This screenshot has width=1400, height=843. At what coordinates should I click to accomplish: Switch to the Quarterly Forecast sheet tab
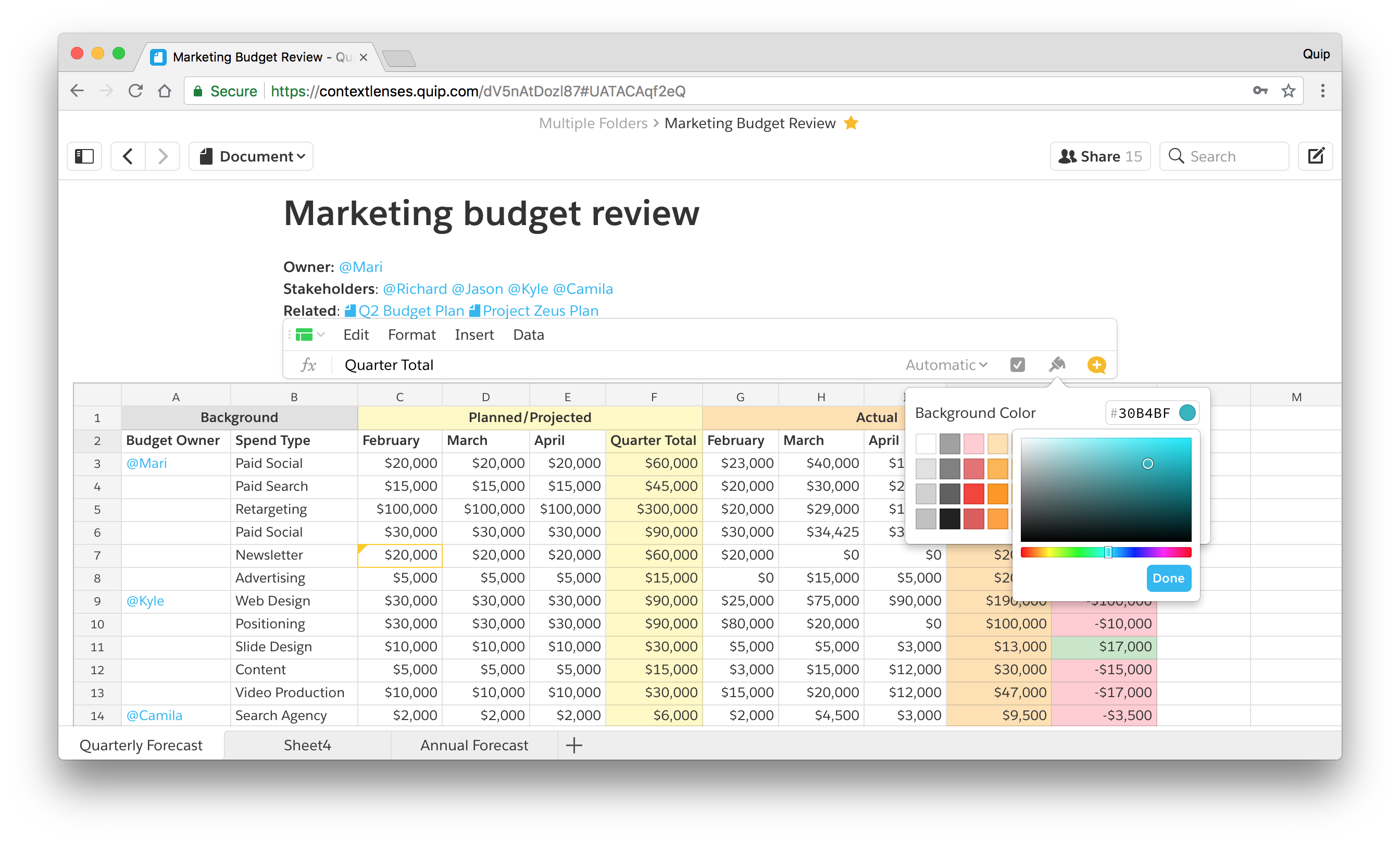[141, 745]
